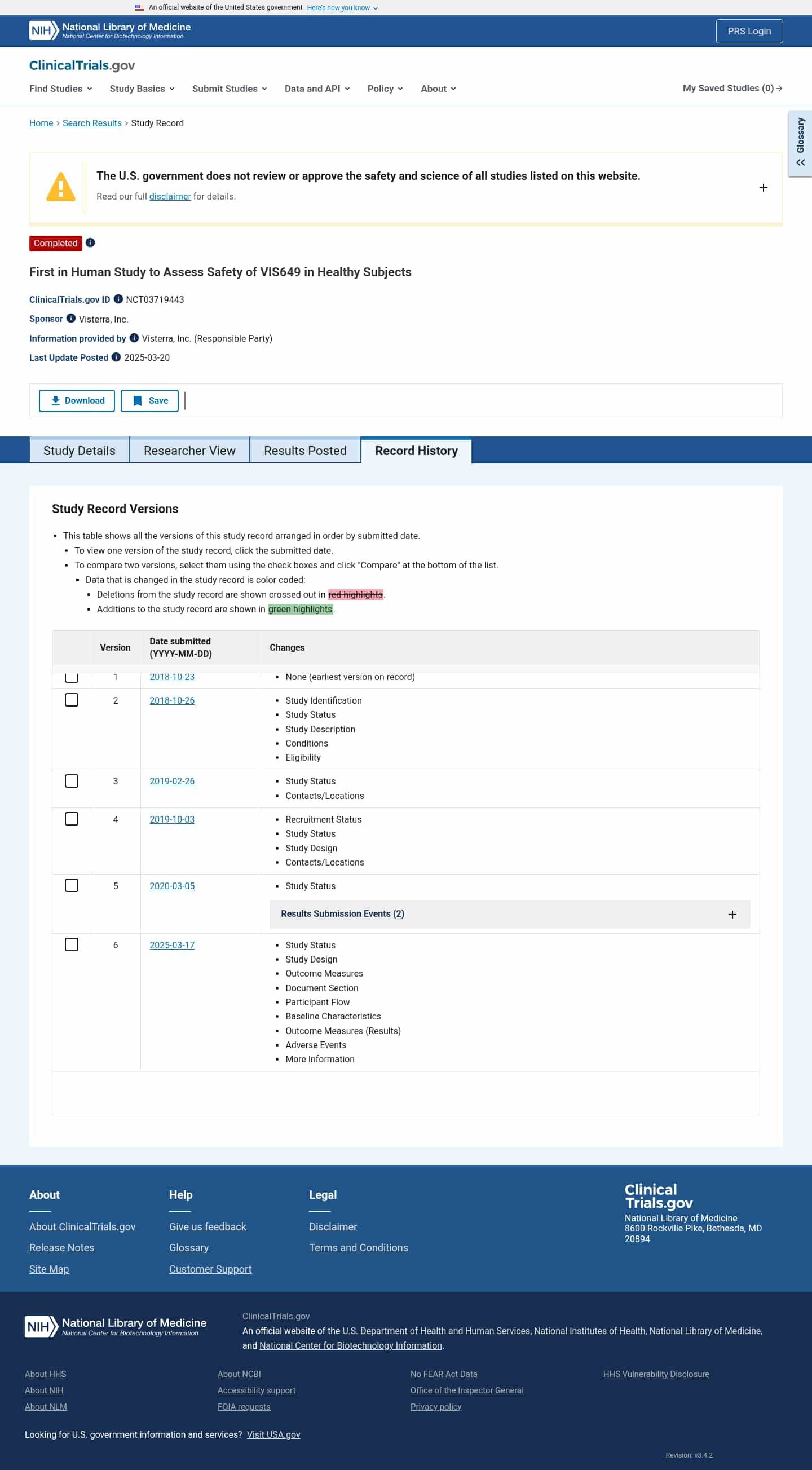812x1470 pixels.
Task: View version dated 2019-10-03
Action: coord(172,819)
